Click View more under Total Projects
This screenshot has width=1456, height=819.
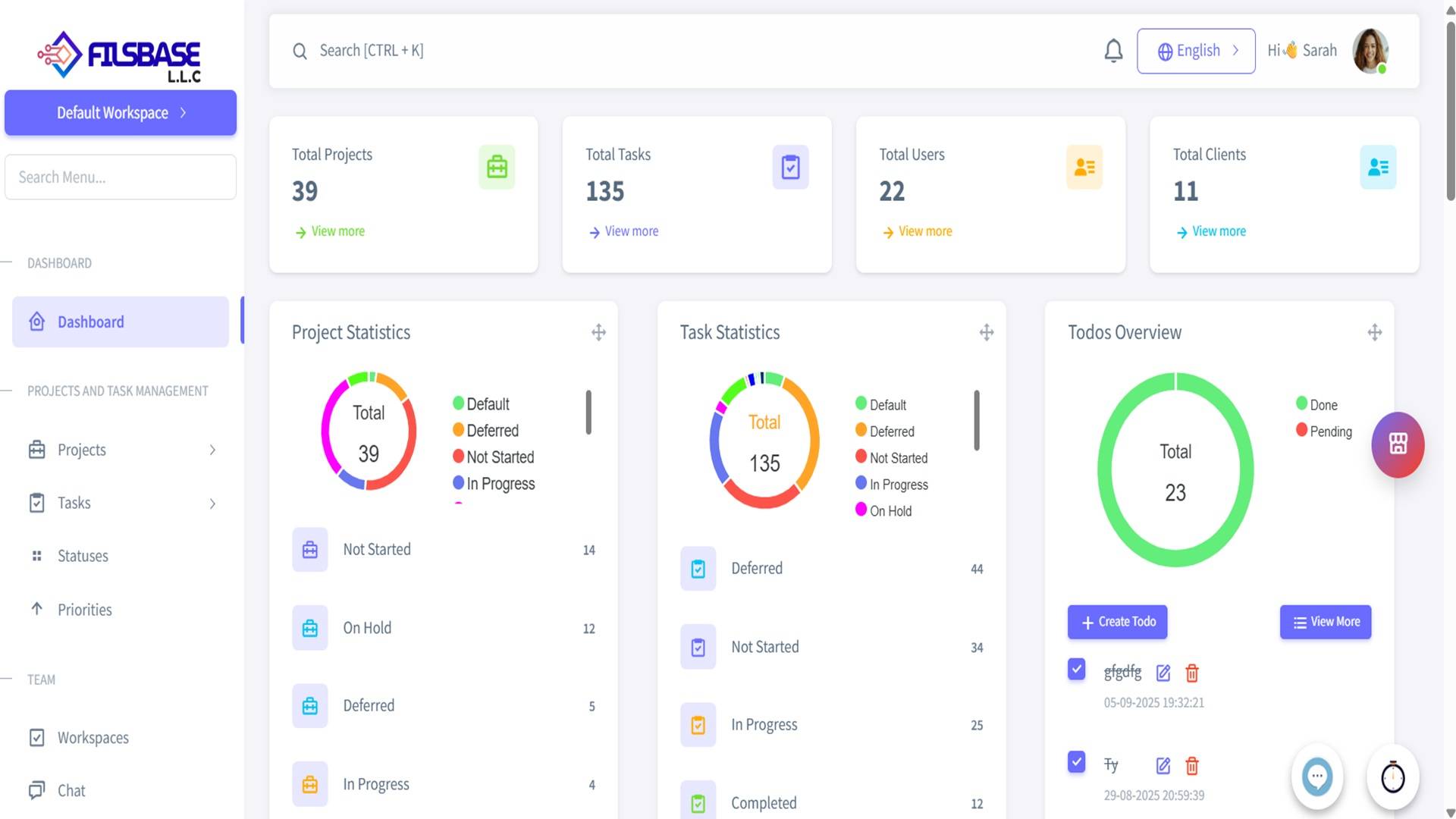(x=337, y=231)
